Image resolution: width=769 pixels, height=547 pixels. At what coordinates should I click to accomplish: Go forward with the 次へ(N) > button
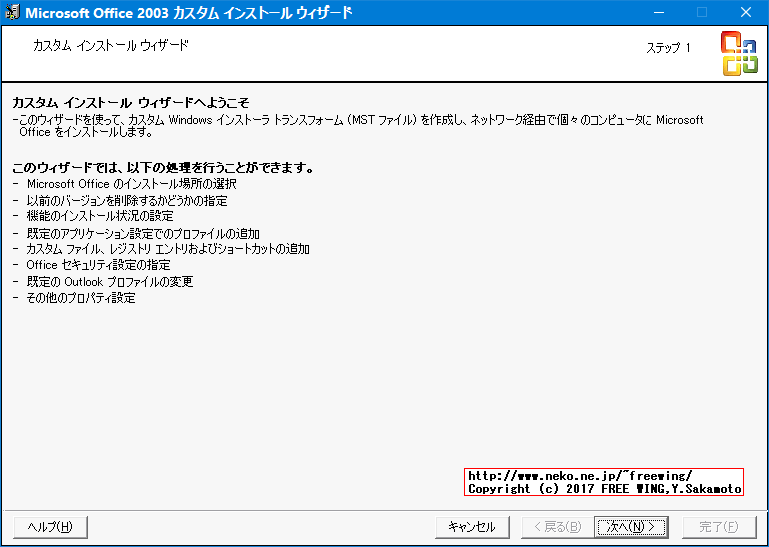tap(631, 527)
